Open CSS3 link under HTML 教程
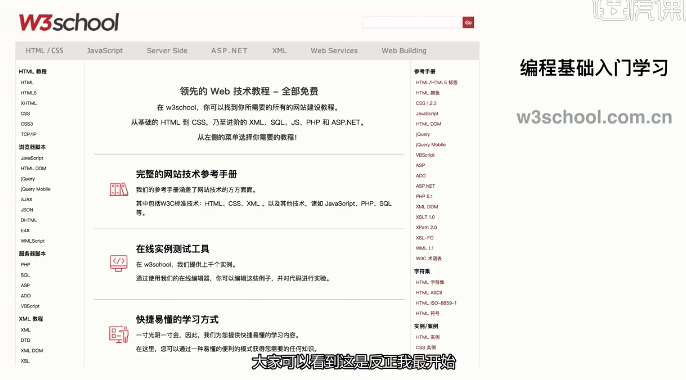686x380 pixels. [x=27, y=124]
